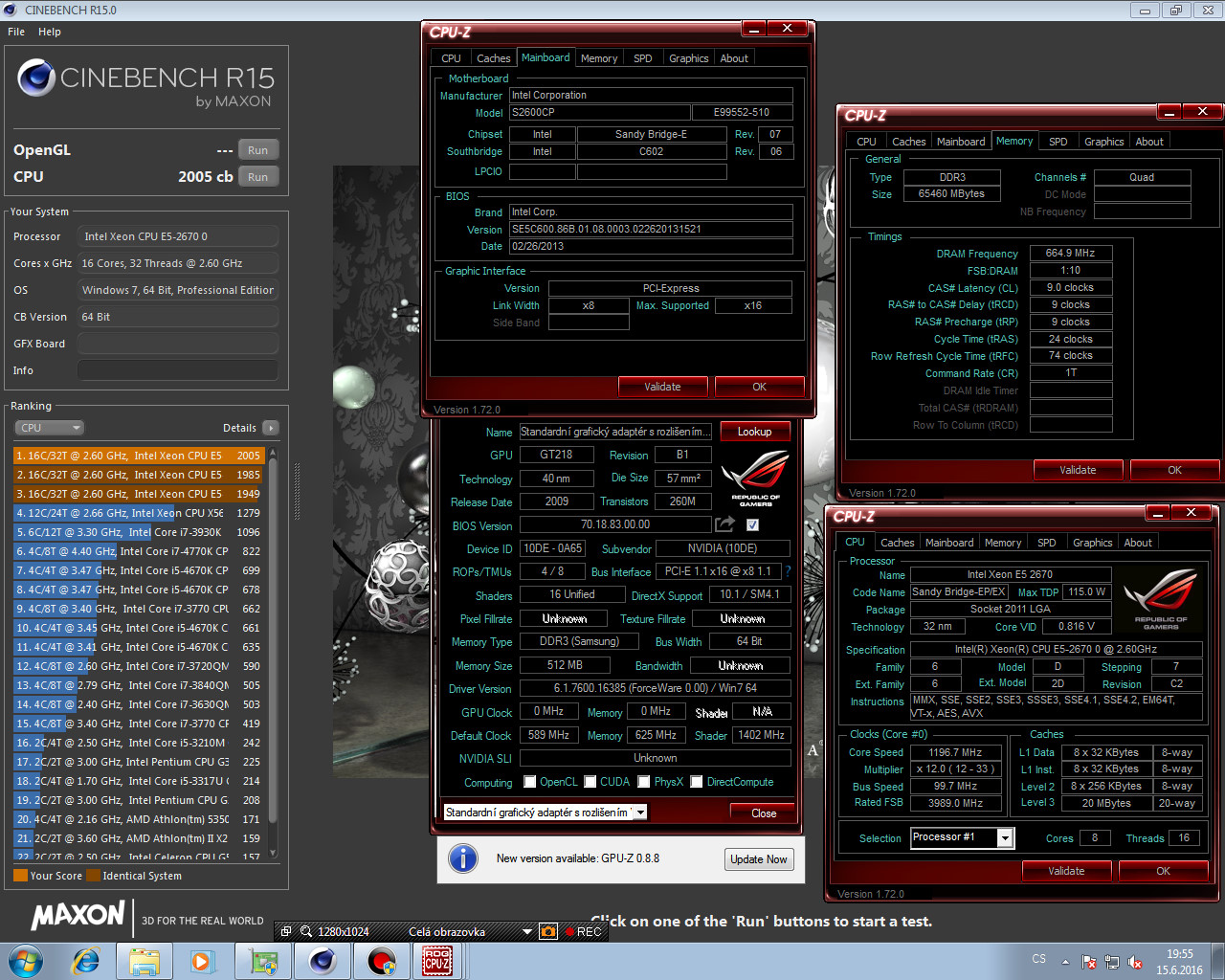1225x980 pixels.
Task: Toggle the UEFI checkbox beside BIOS Version
Action: [752, 524]
